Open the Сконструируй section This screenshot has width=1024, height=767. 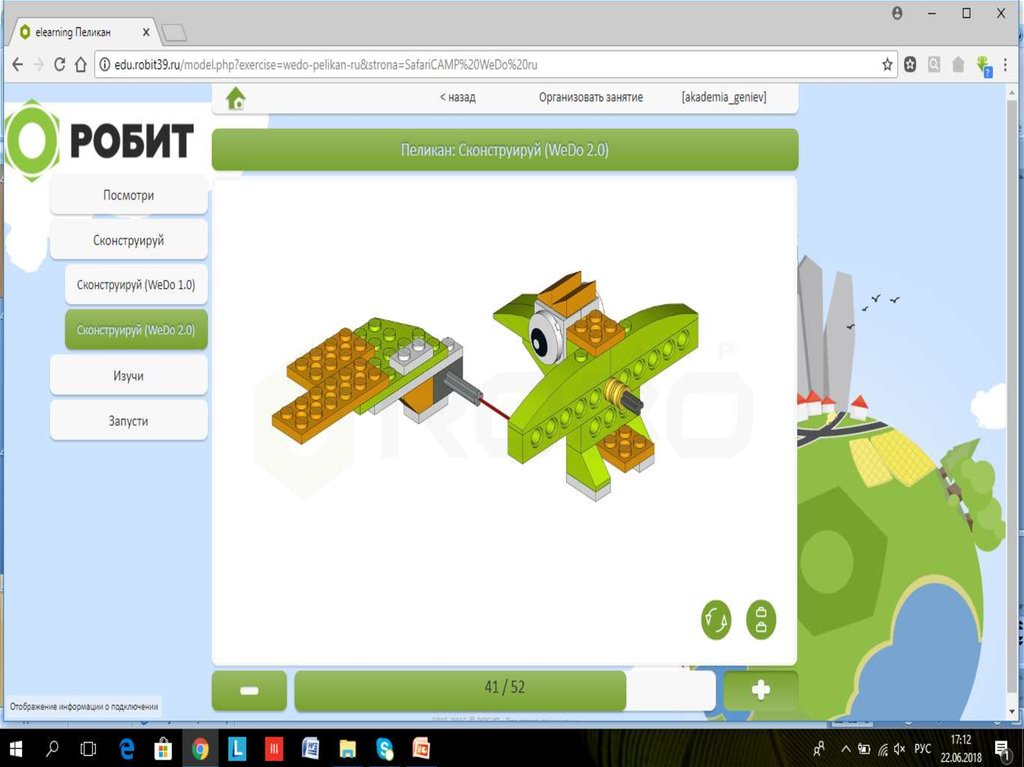[x=129, y=240]
